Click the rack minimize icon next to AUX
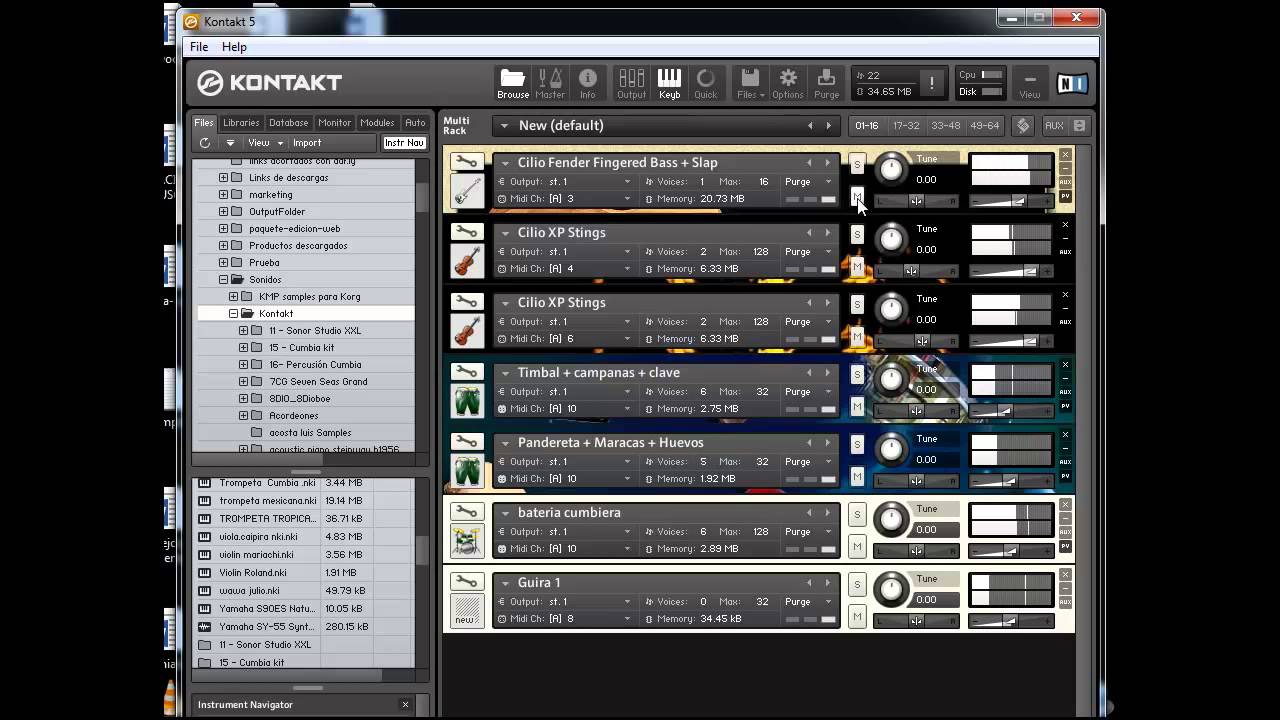 click(1079, 126)
